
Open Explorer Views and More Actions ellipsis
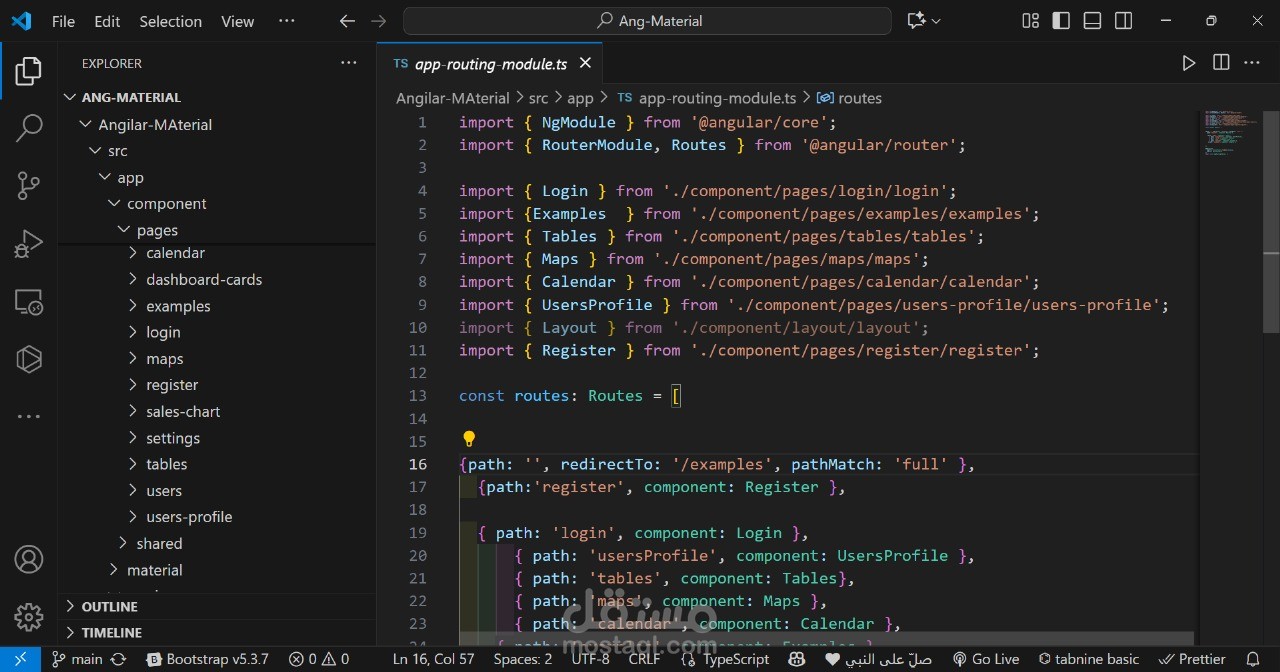point(348,63)
